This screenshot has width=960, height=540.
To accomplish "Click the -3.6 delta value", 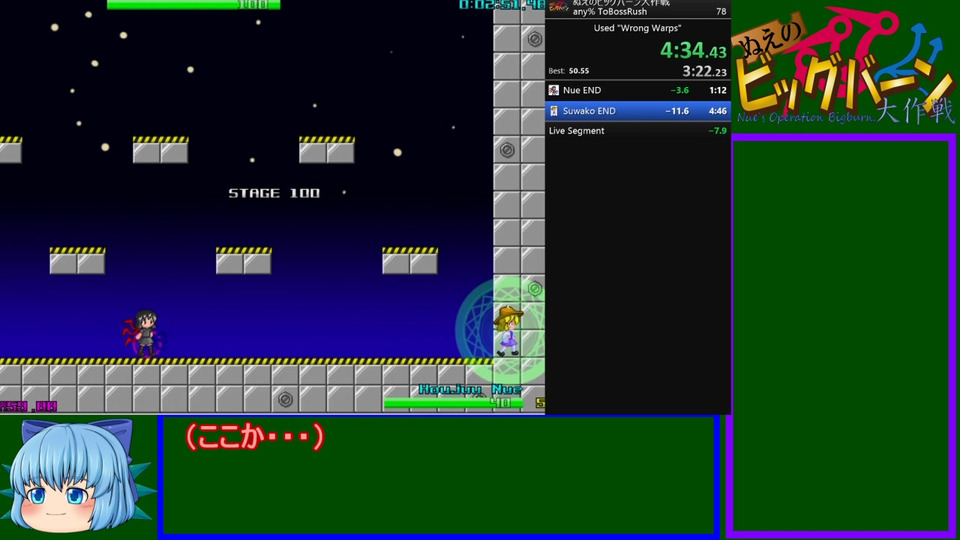I will pyautogui.click(x=679, y=90).
